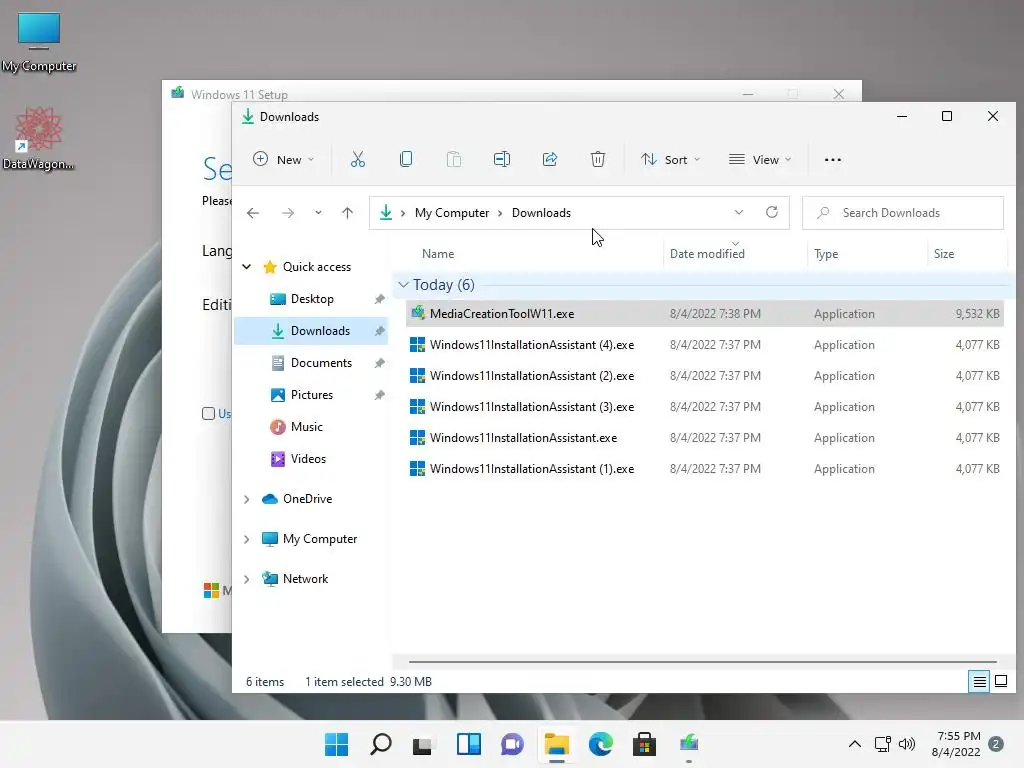Unpin Pictures from Quick access
1024x768 pixels.
[x=379, y=395]
